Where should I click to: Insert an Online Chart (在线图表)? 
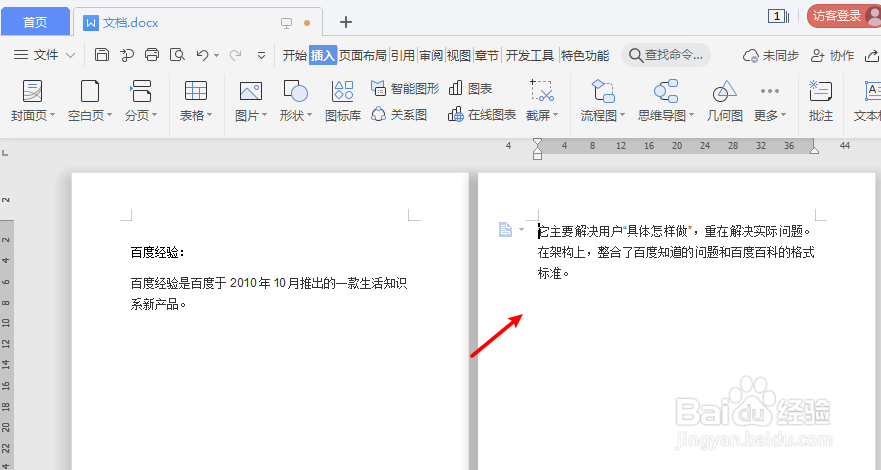(x=482, y=115)
